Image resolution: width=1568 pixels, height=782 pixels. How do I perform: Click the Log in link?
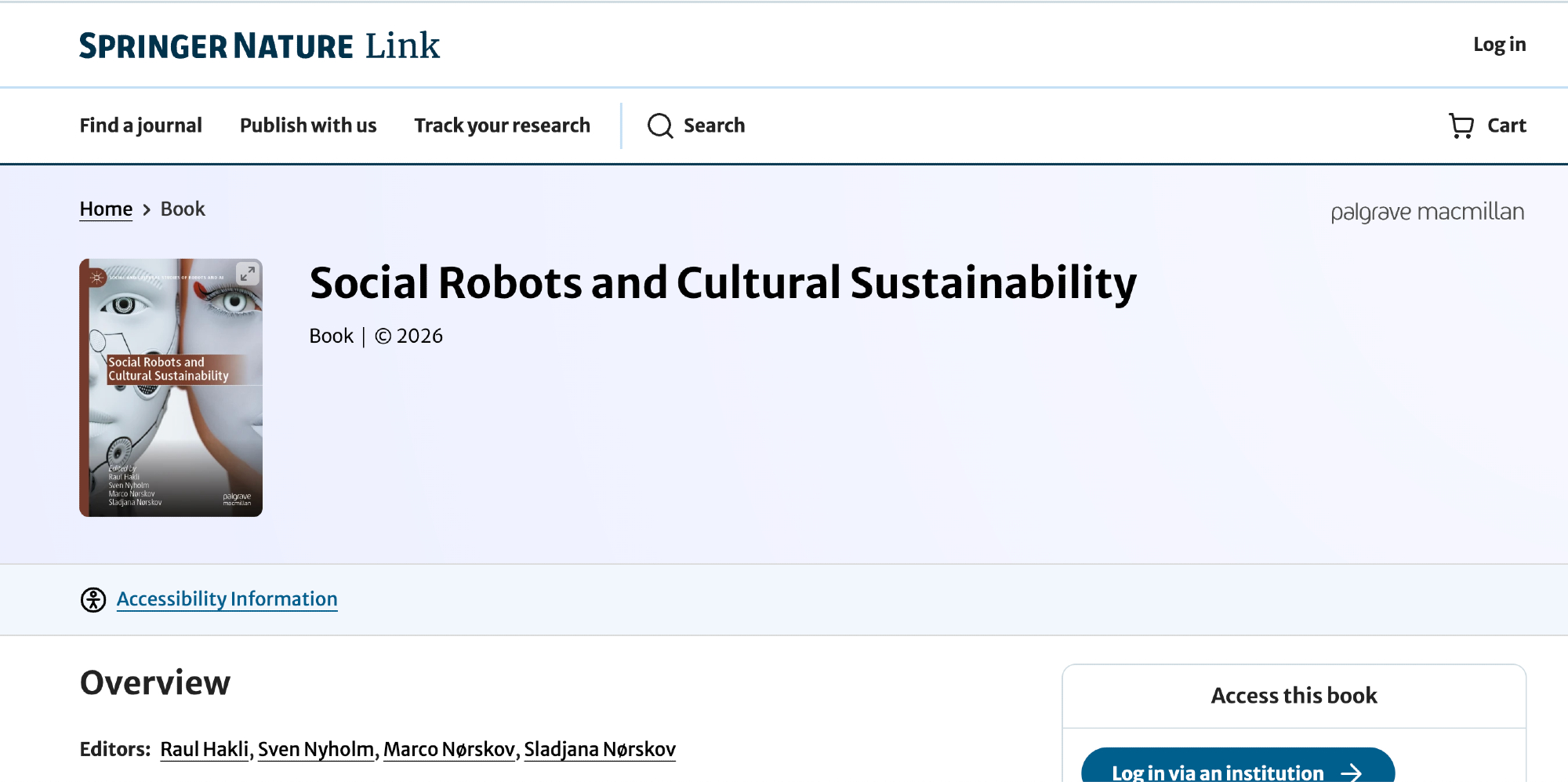(1499, 45)
